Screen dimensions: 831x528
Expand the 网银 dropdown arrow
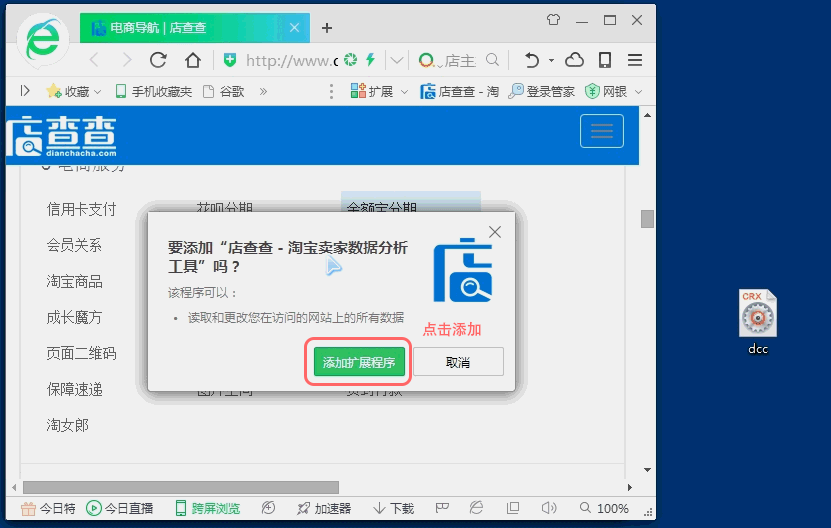639,92
